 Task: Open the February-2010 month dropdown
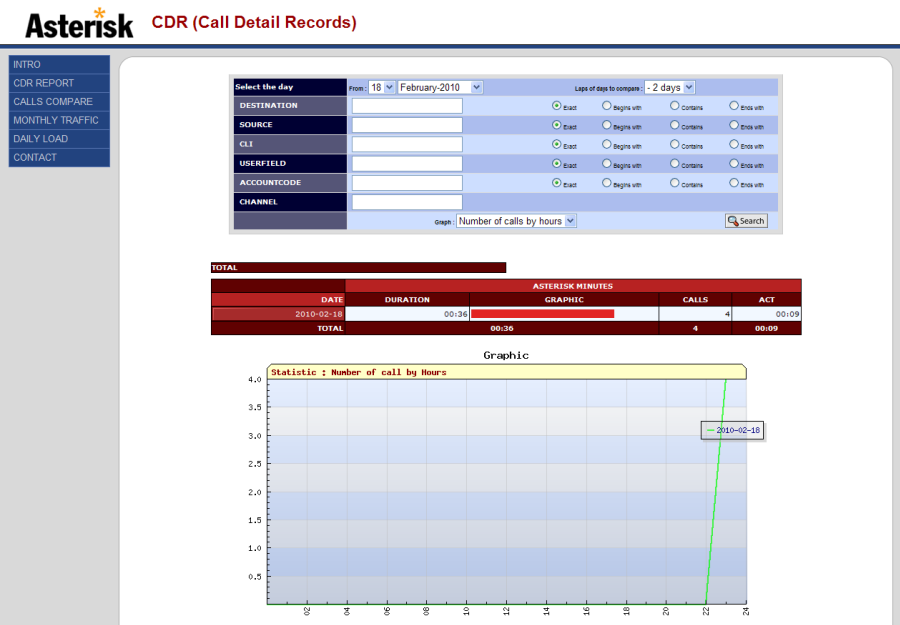[x=438, y=87]
